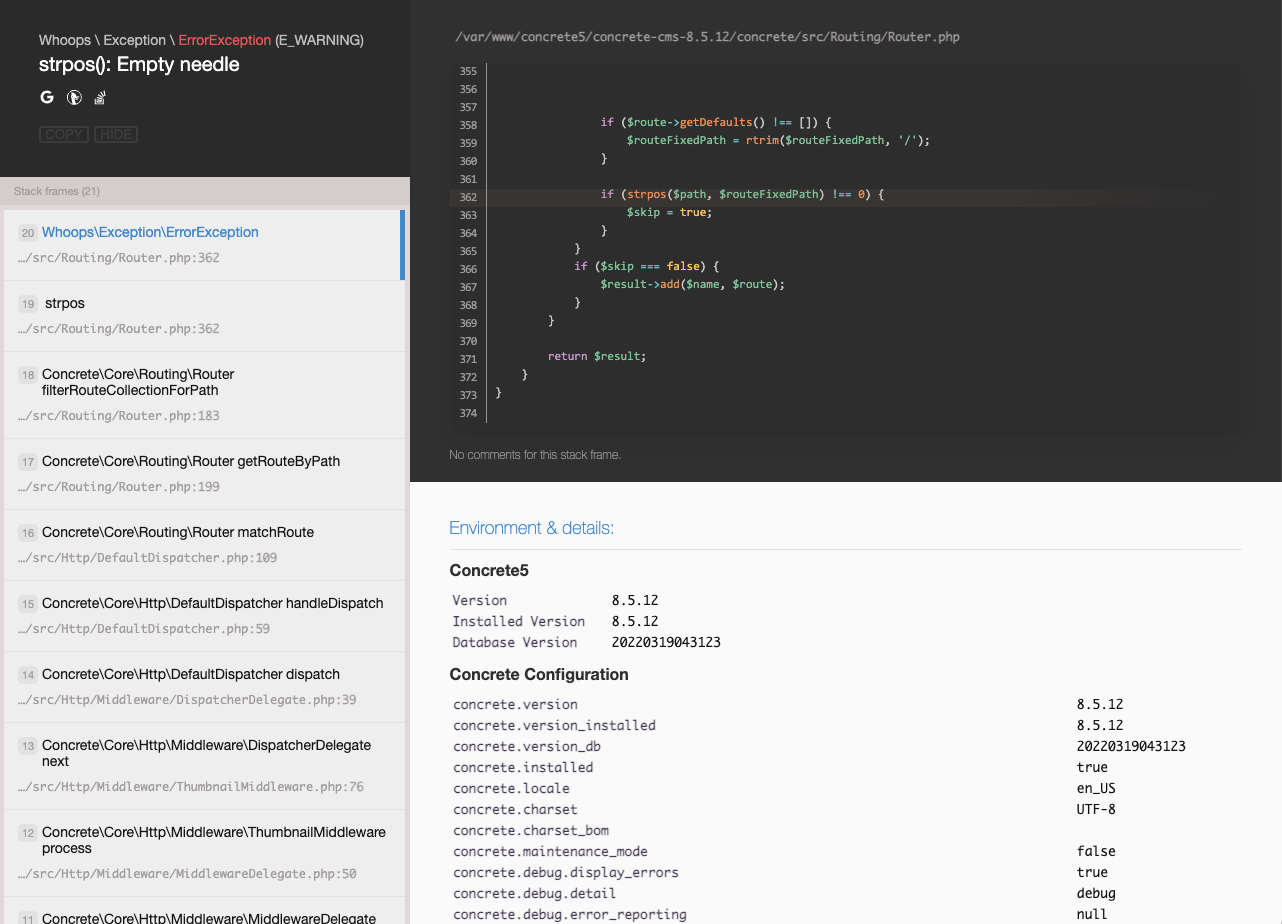Screen dimensions: 1282x924
Task: Click line number 374 in the code gutter
Action: point(468,413)
